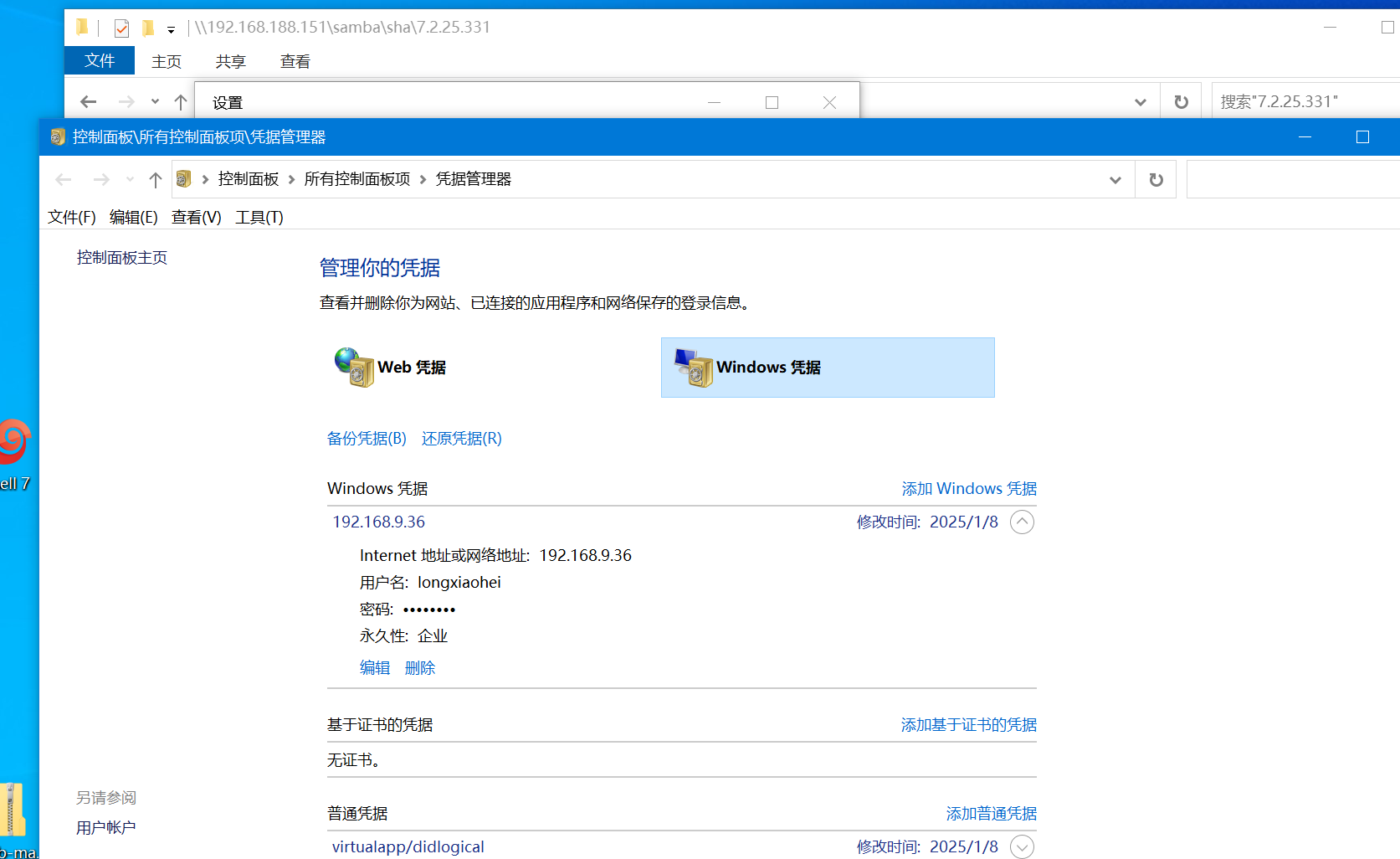
Task: Select the Windows 凭据 computer-safe icon
Action: point(693,367)
